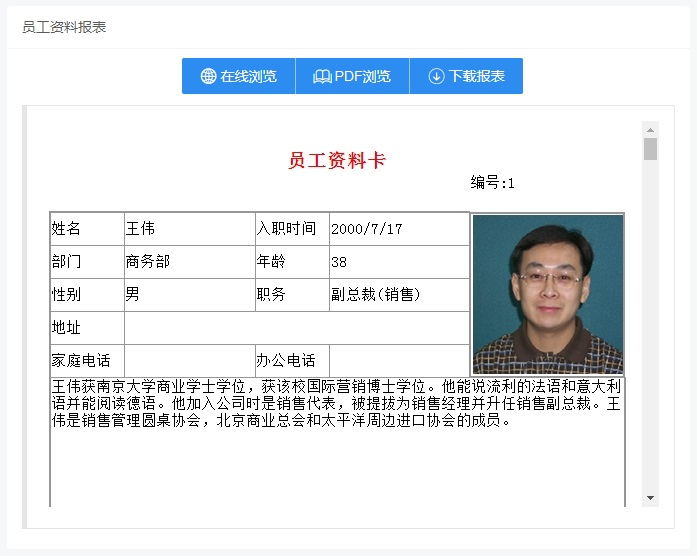697x556 pixels.
Task: Click the vertical scrollbar thumb
Action: (650, 148)
